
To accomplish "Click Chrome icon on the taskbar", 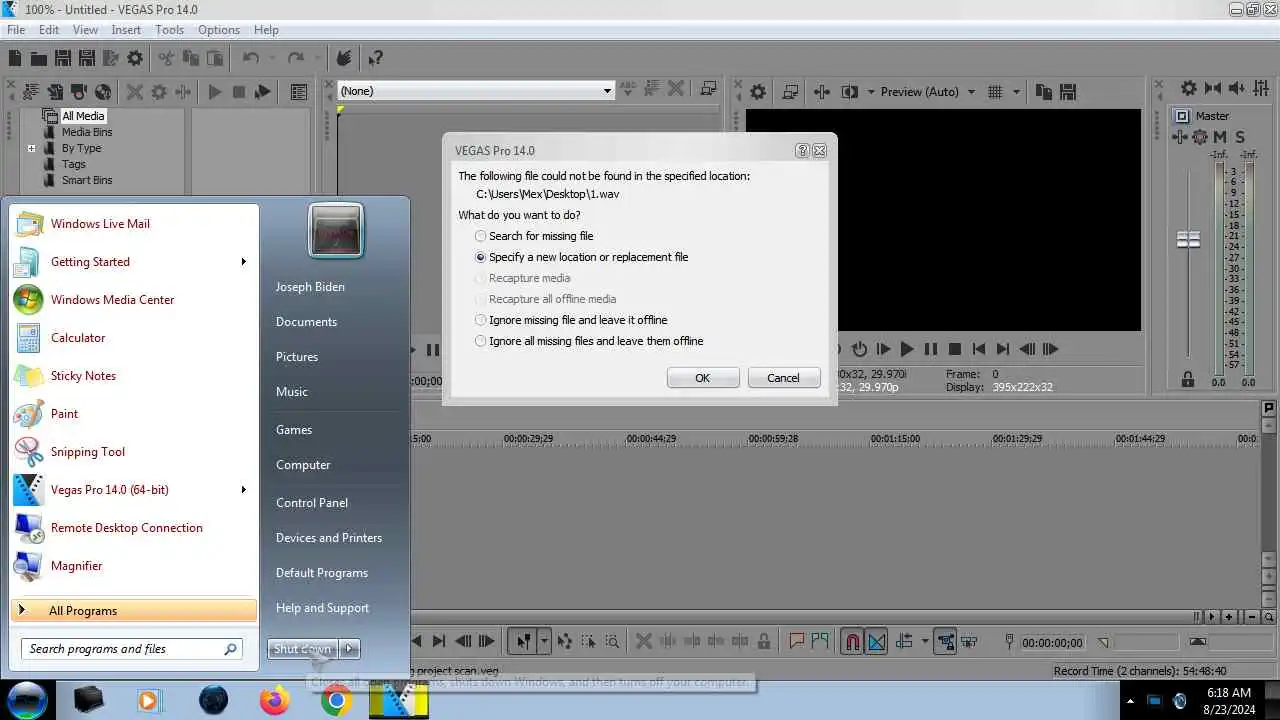I will [x=337, y=700].
